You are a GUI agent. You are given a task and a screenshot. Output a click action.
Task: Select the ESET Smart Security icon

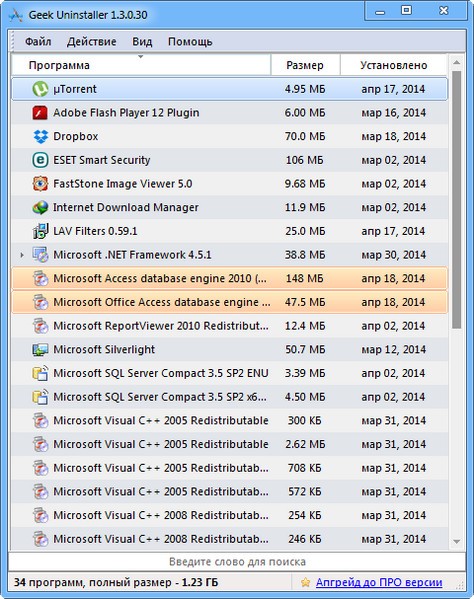pyautogui.click(x=40, y=160)
